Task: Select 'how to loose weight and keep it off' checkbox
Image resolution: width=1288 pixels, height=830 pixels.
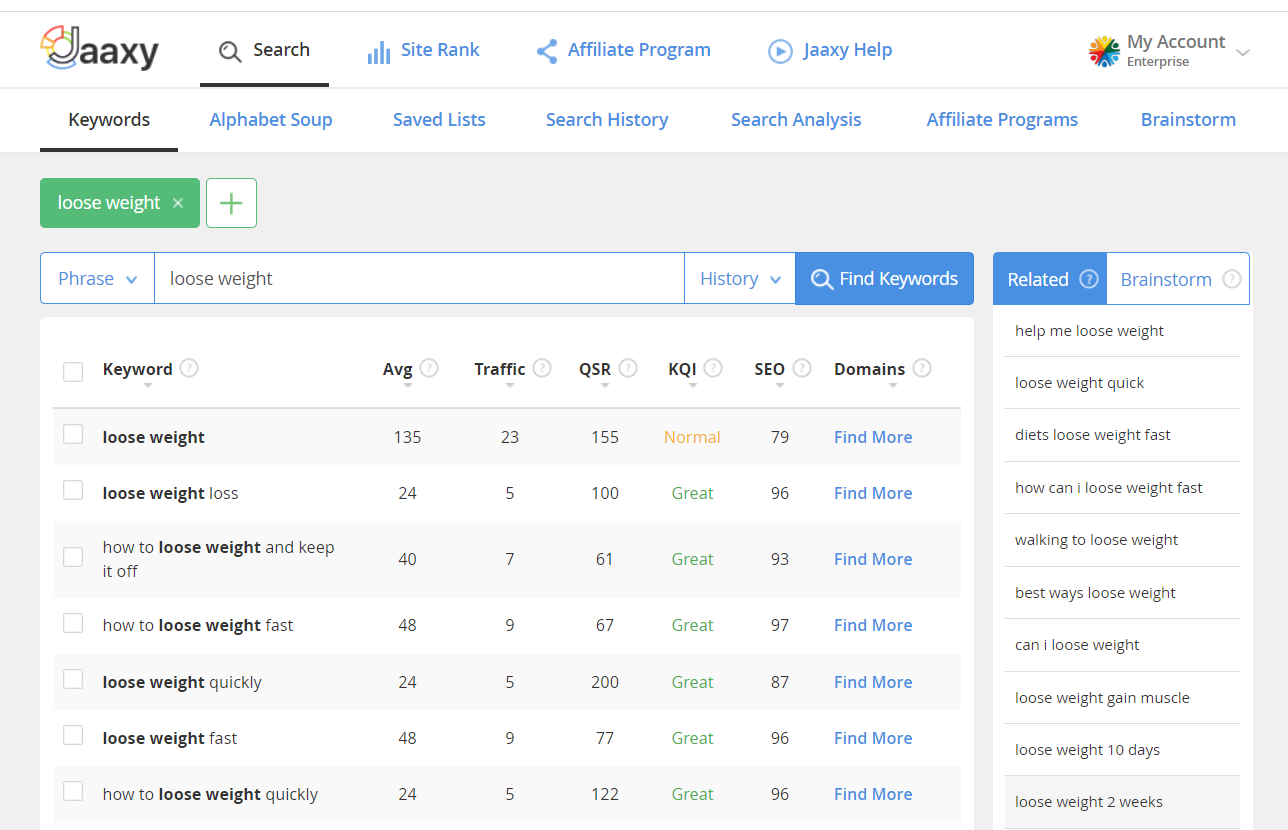Action: coord(73,557)
